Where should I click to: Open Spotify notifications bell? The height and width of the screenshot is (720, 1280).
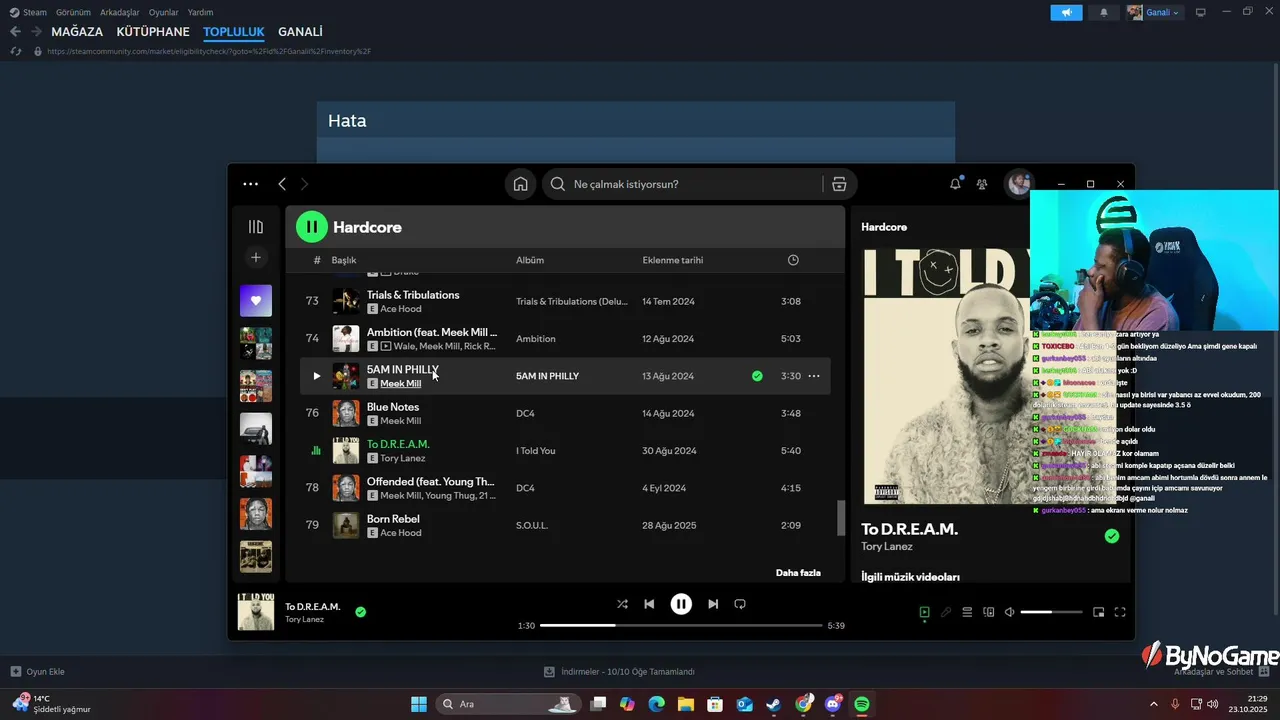click(956, 184)
